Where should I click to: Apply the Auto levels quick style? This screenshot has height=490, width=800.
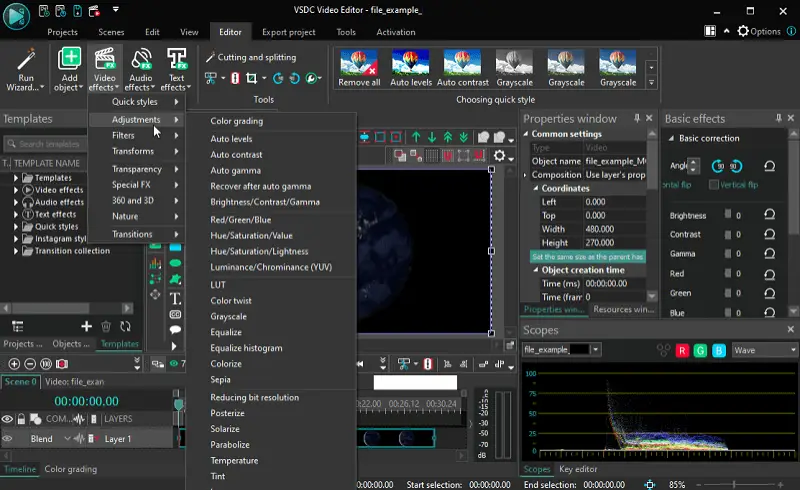coord(411,68)
